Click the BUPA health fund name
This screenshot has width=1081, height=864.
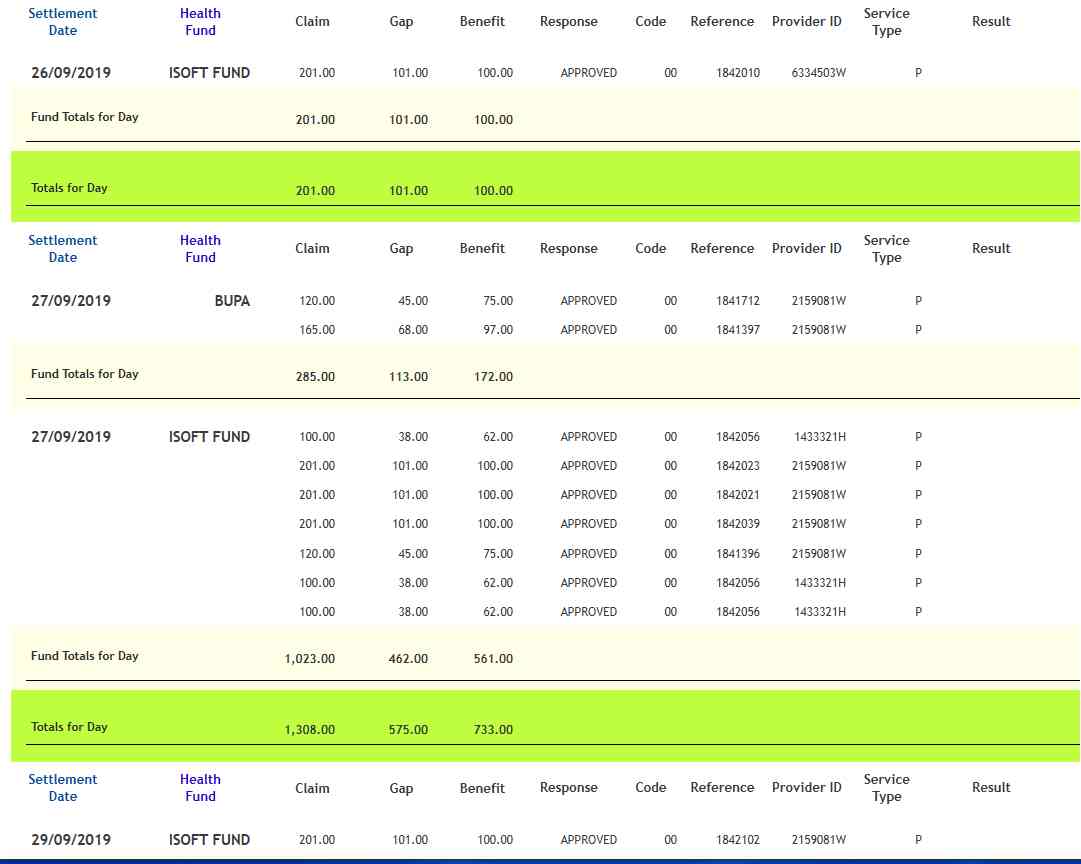232,301
